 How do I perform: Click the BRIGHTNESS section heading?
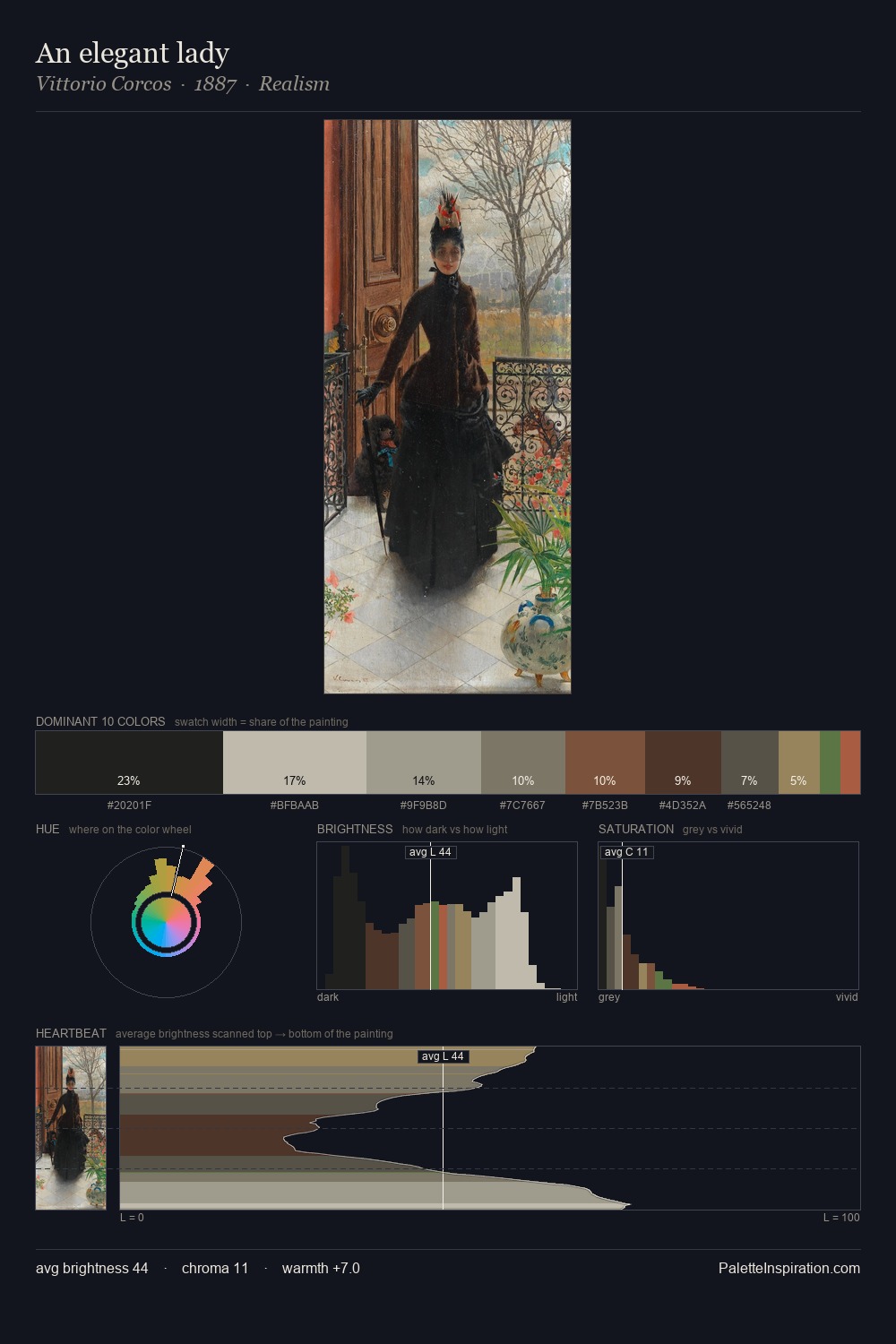point(355,829)
